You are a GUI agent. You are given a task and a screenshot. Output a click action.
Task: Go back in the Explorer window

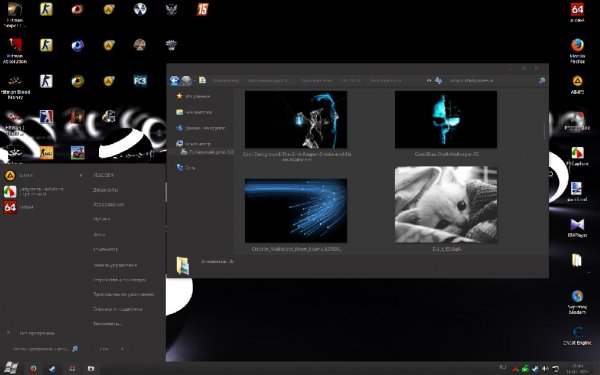click(174, 80)
